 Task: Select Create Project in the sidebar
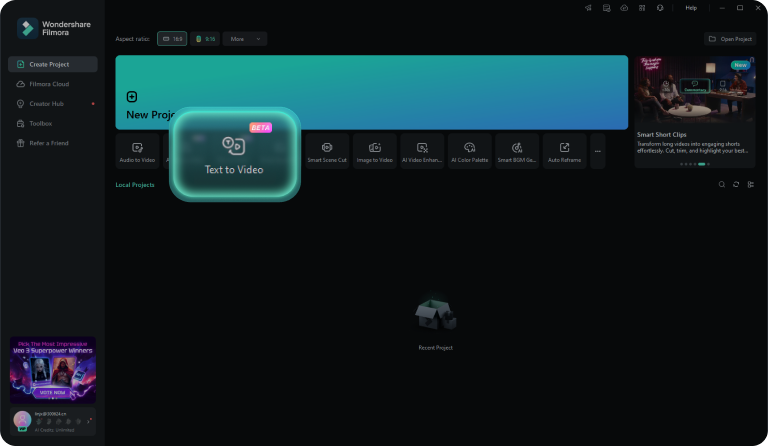(53, 64)
